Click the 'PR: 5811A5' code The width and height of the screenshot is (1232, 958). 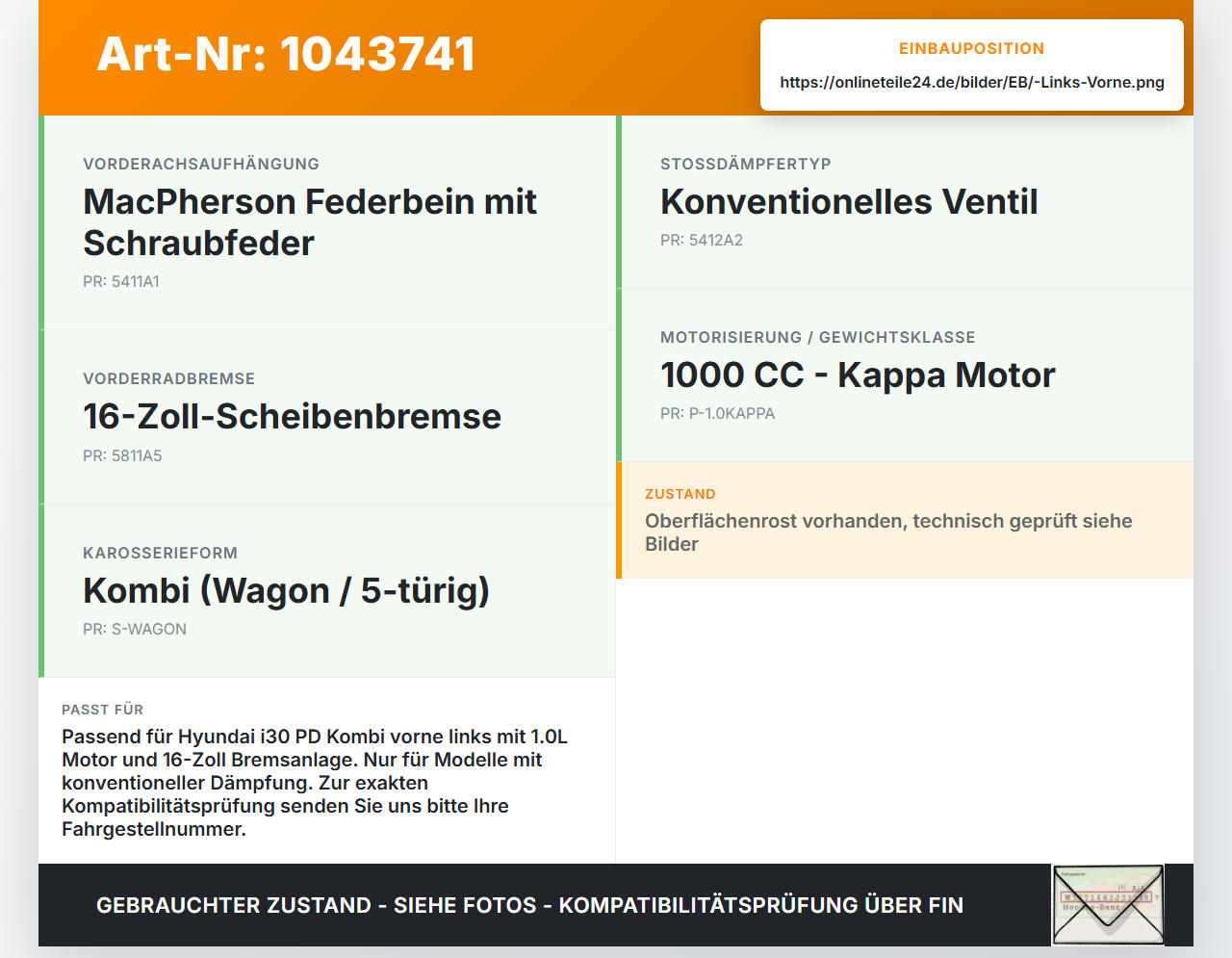[122, 455]
